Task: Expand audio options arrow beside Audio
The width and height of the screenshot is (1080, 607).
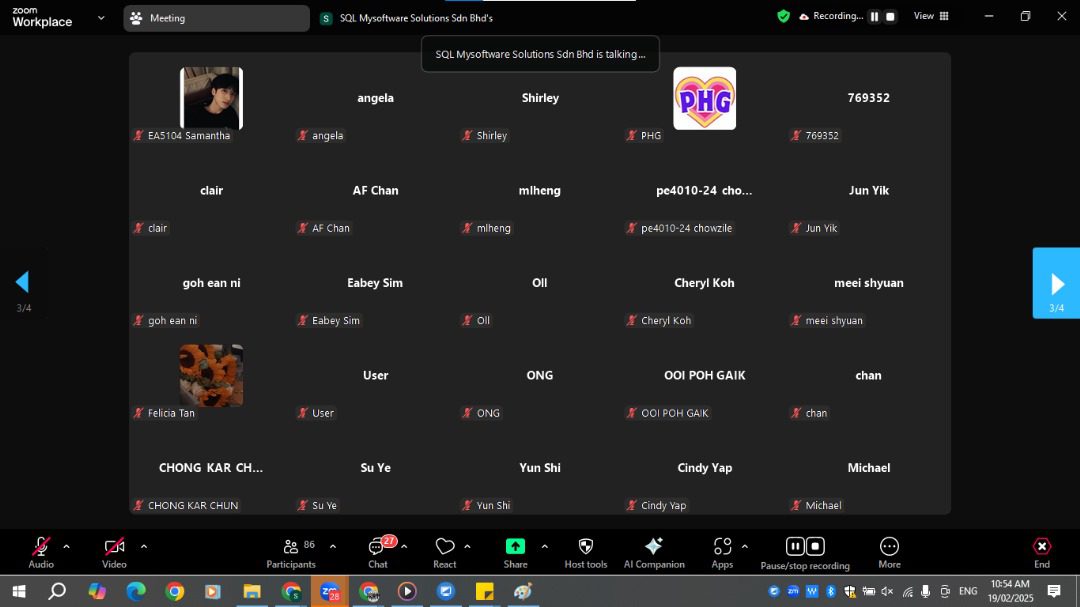Action: pyautogui.click(x=67, y=546)
